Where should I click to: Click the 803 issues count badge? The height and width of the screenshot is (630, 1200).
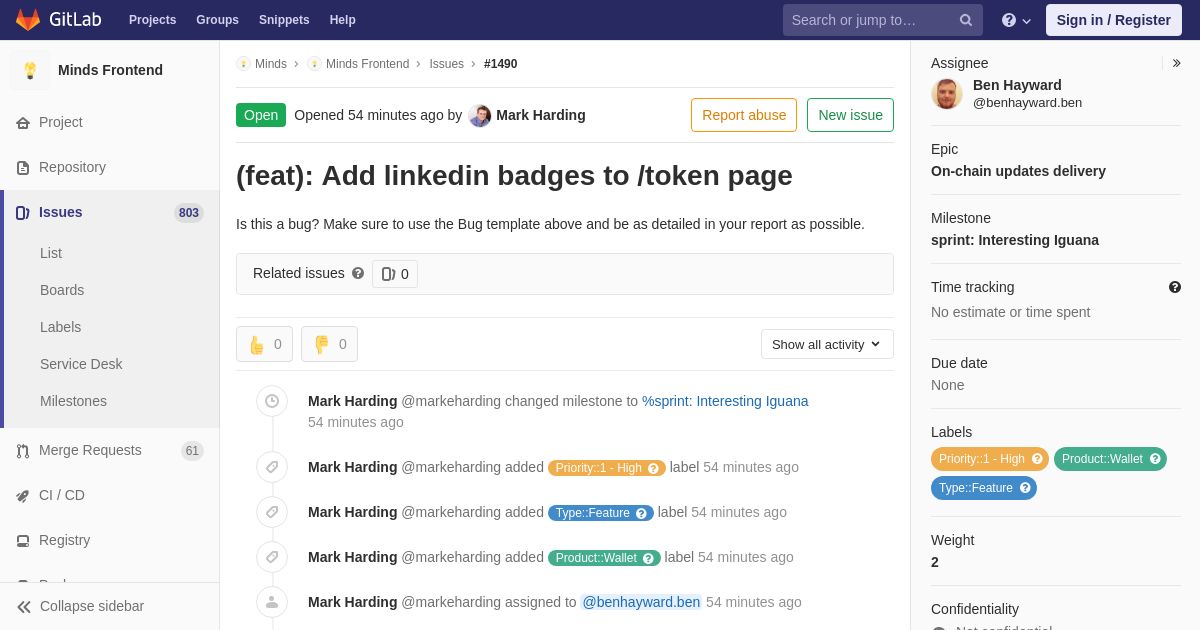(188, 213)
